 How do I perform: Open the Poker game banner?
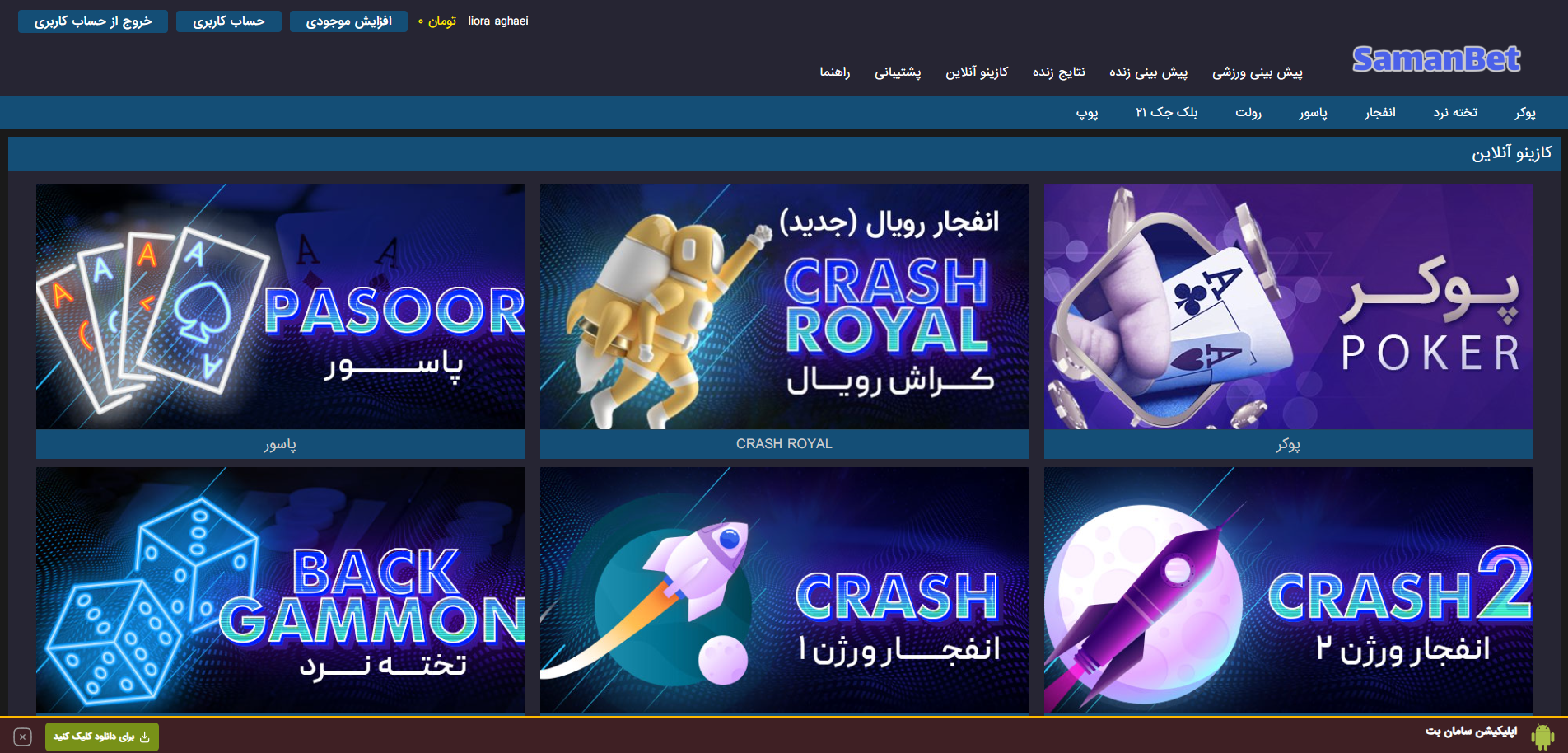(x=1288, y=306)
